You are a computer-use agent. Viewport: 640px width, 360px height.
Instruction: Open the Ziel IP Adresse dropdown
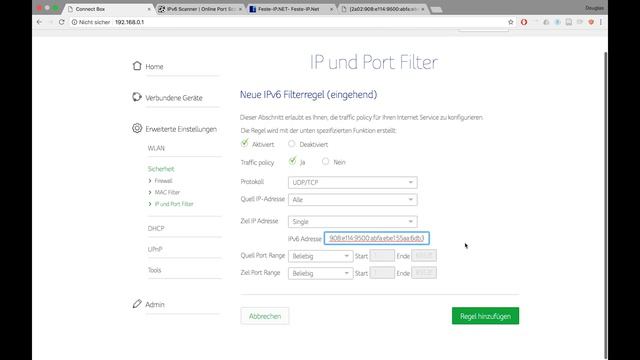point(353,222)
